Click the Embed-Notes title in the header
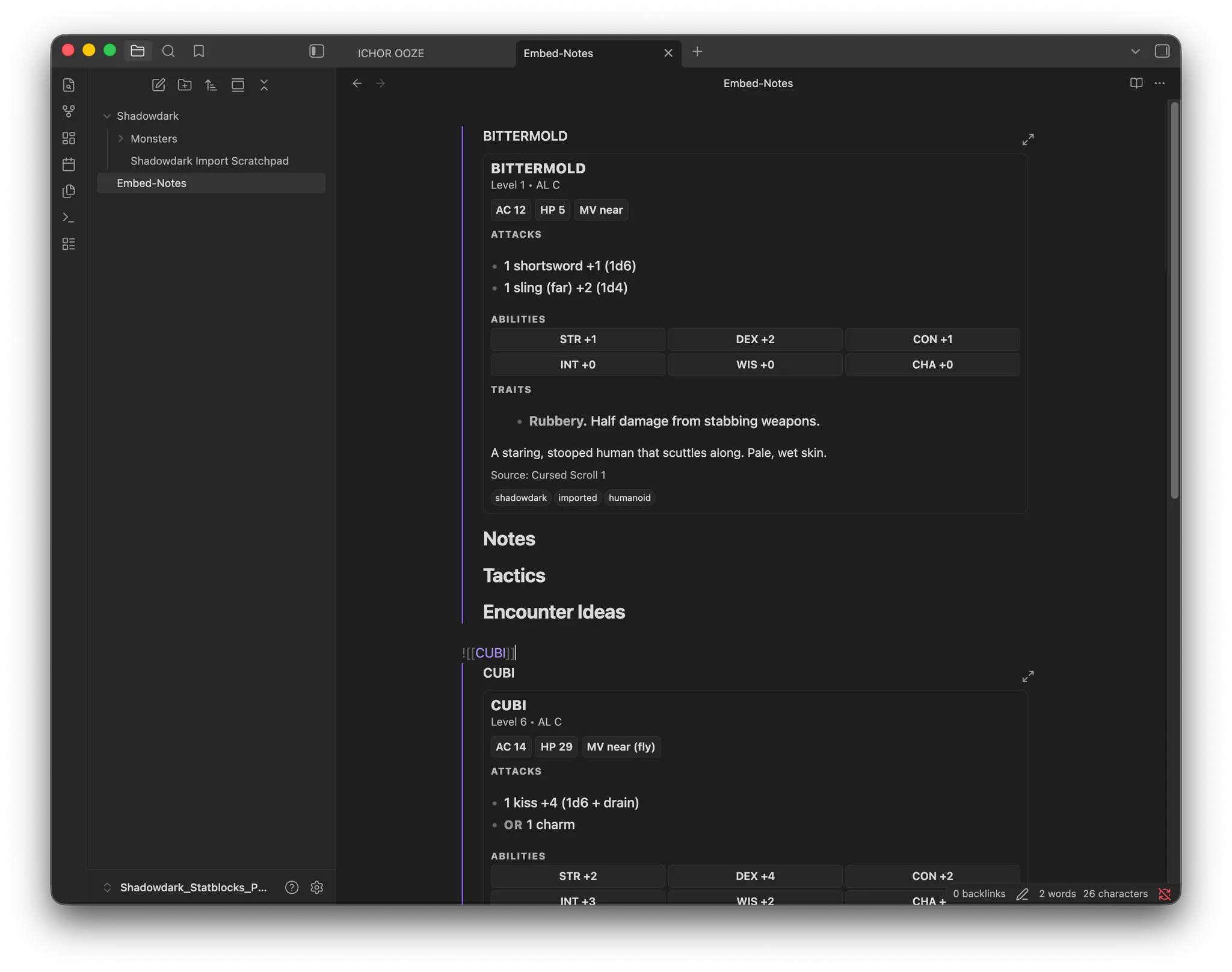Image resolution: width=1232 pixels, height=972 pixels. (758, 83)
